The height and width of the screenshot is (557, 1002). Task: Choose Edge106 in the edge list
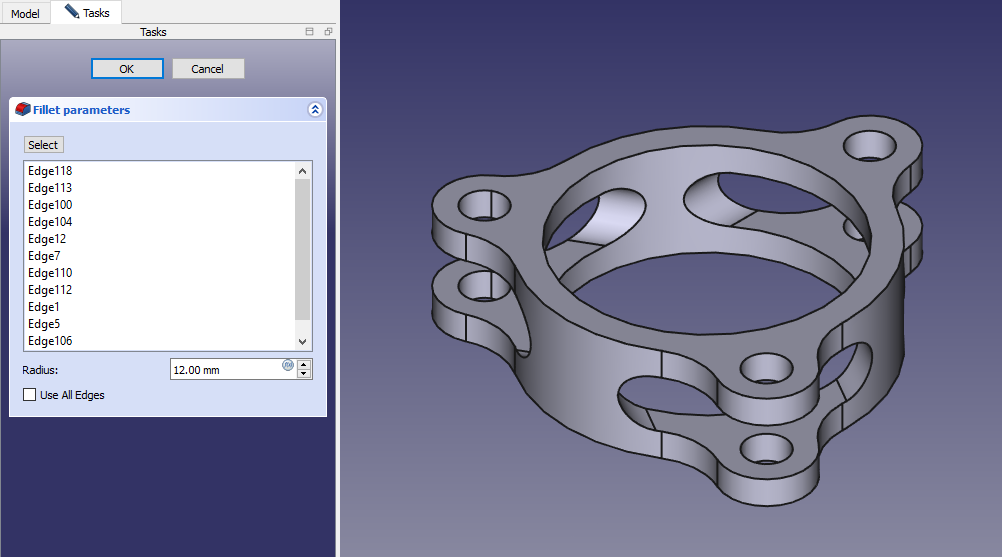tap(50, 341)
